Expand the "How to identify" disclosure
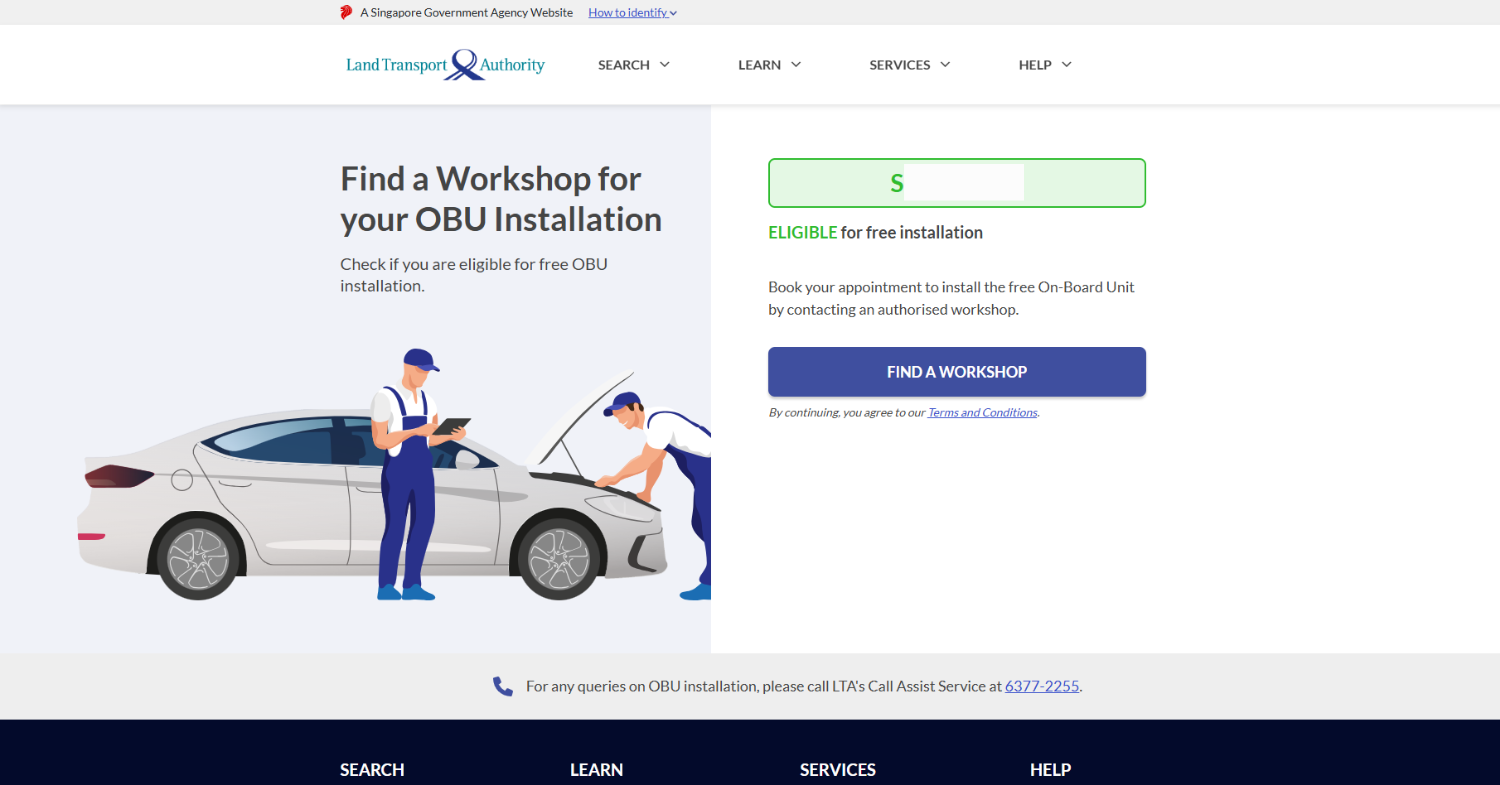Viewport: 1500px width, 785px height. tap(631, 12)
